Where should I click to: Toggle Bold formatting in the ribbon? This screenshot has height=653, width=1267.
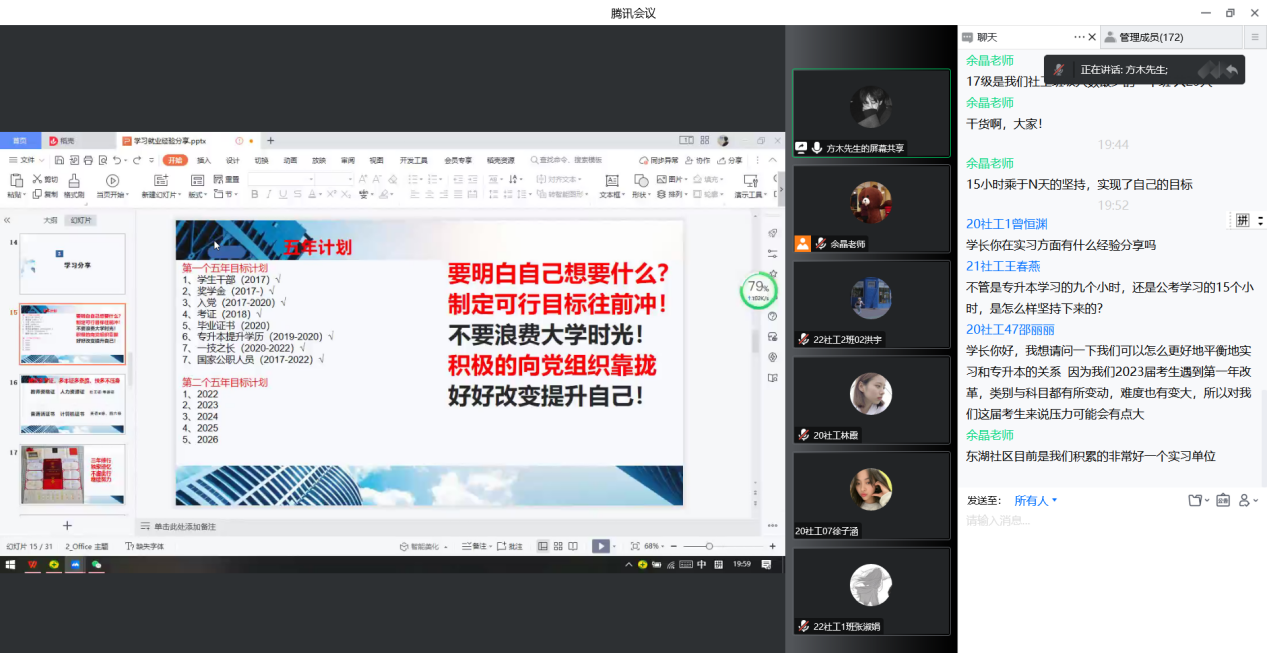tap(255, 194)
